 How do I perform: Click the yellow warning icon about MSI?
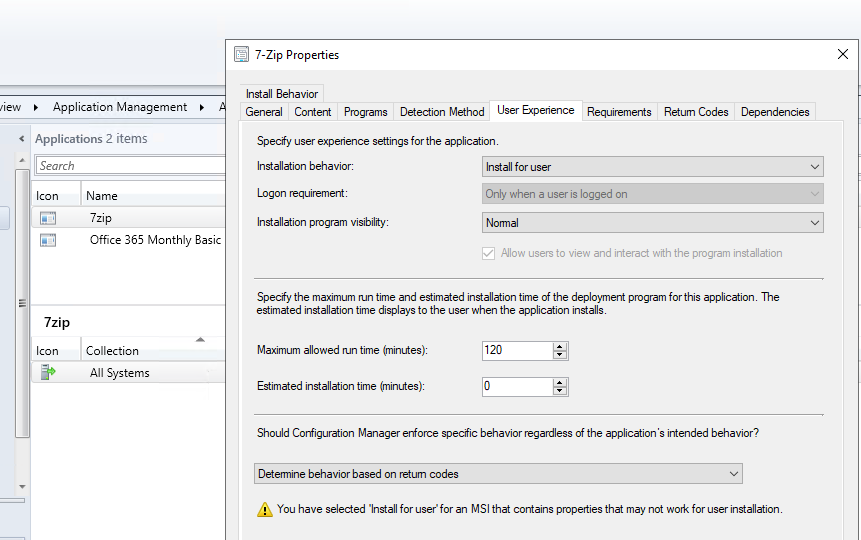[x=265, y=509]
